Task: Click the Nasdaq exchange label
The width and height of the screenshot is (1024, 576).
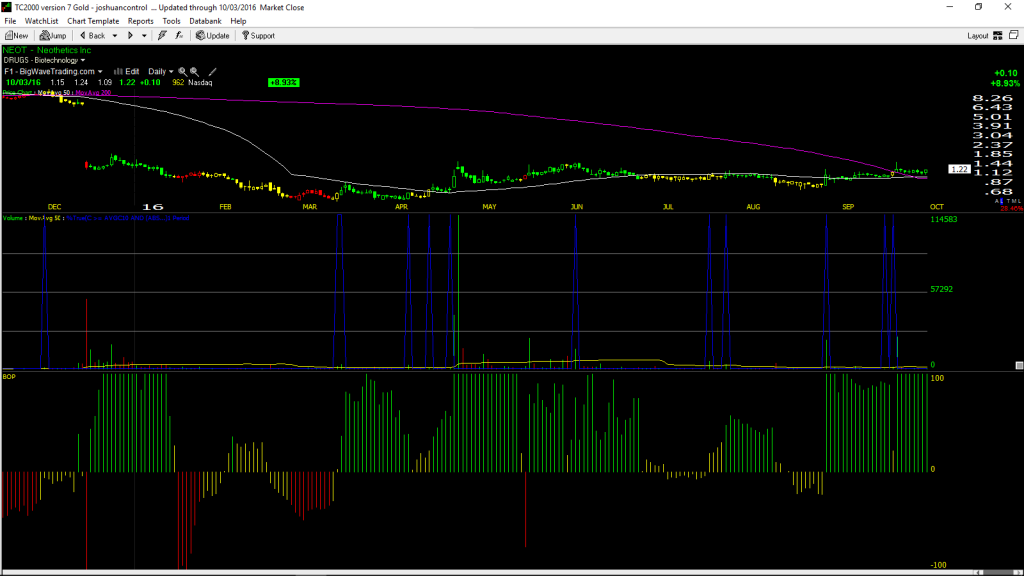Action: pyautogui.click(x=200, y=83)
